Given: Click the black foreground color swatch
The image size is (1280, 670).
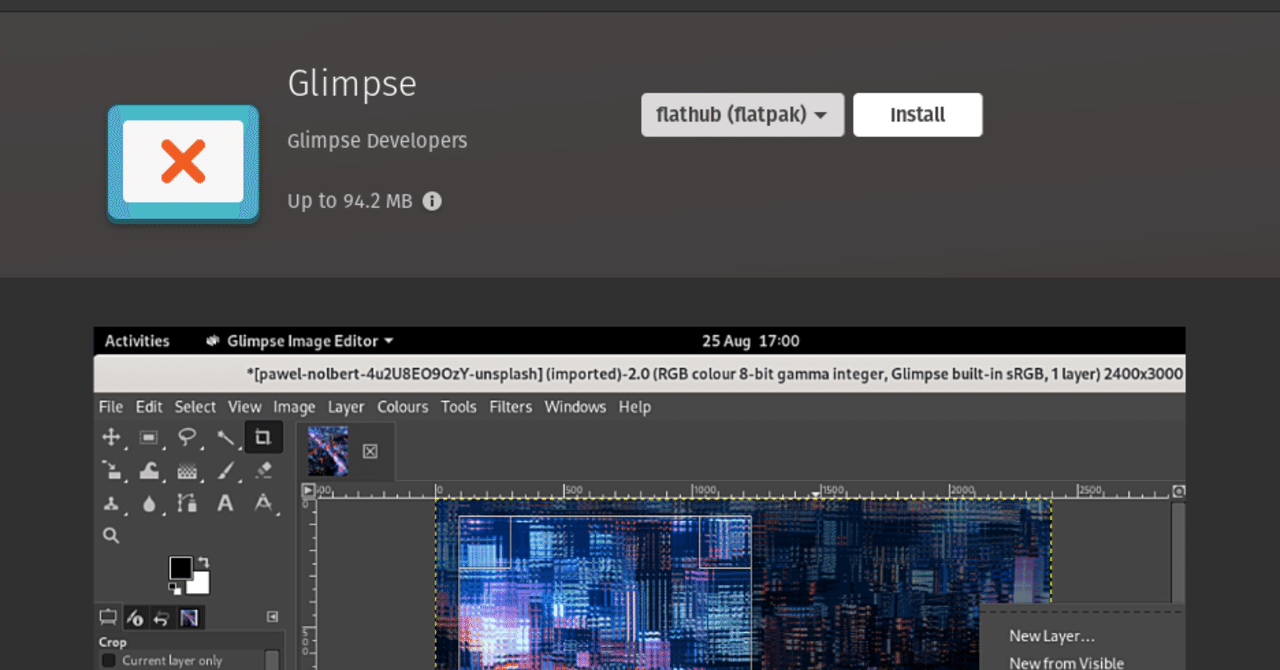Looking at the screenshot, I should pyautogui.click(x=181, y=568).
